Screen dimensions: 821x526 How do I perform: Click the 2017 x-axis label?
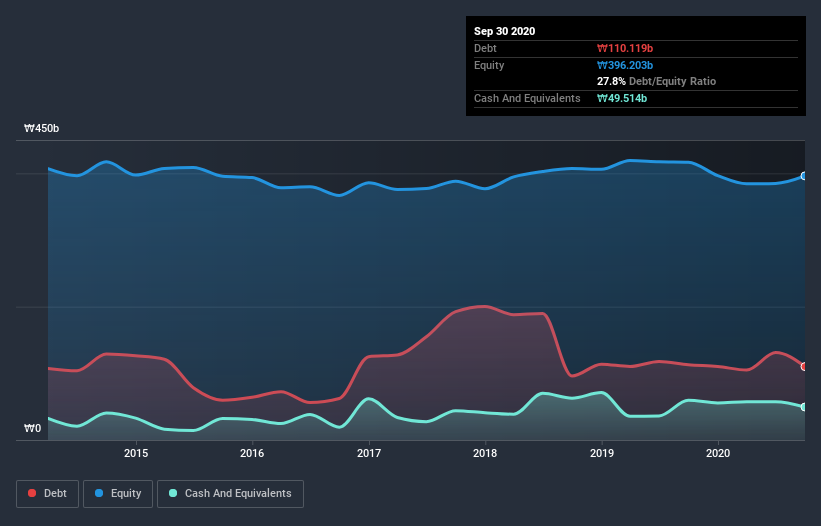(x=369, y=453)
